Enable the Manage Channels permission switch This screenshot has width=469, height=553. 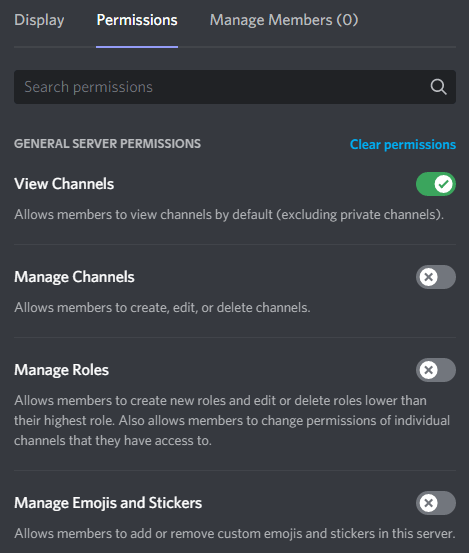(x=436, y=277)
